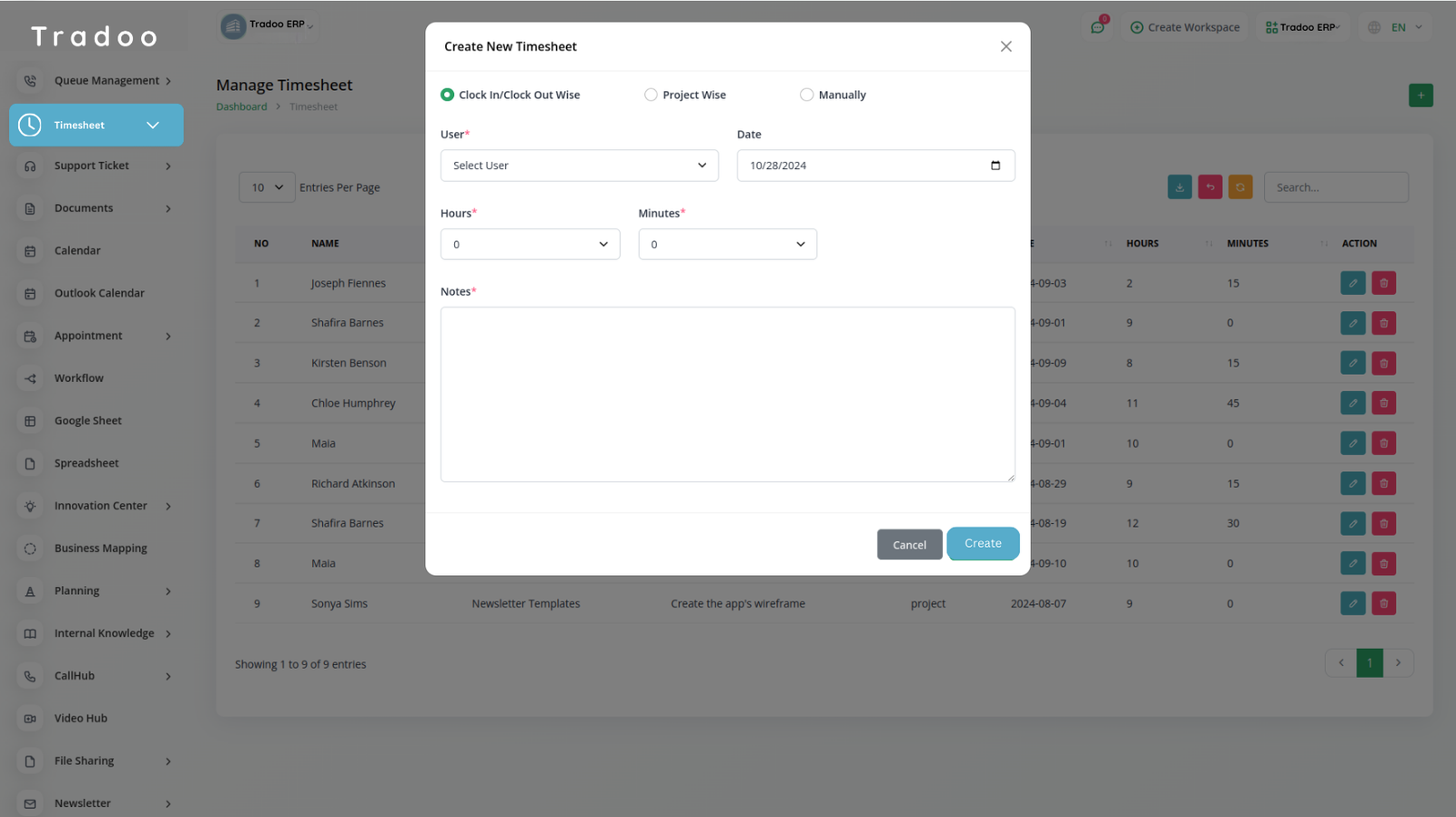Image resolution: width=1456 pixels, height=817 pixels.
Task: Click the orange reset icon near search
Action: pos(1239,187)
